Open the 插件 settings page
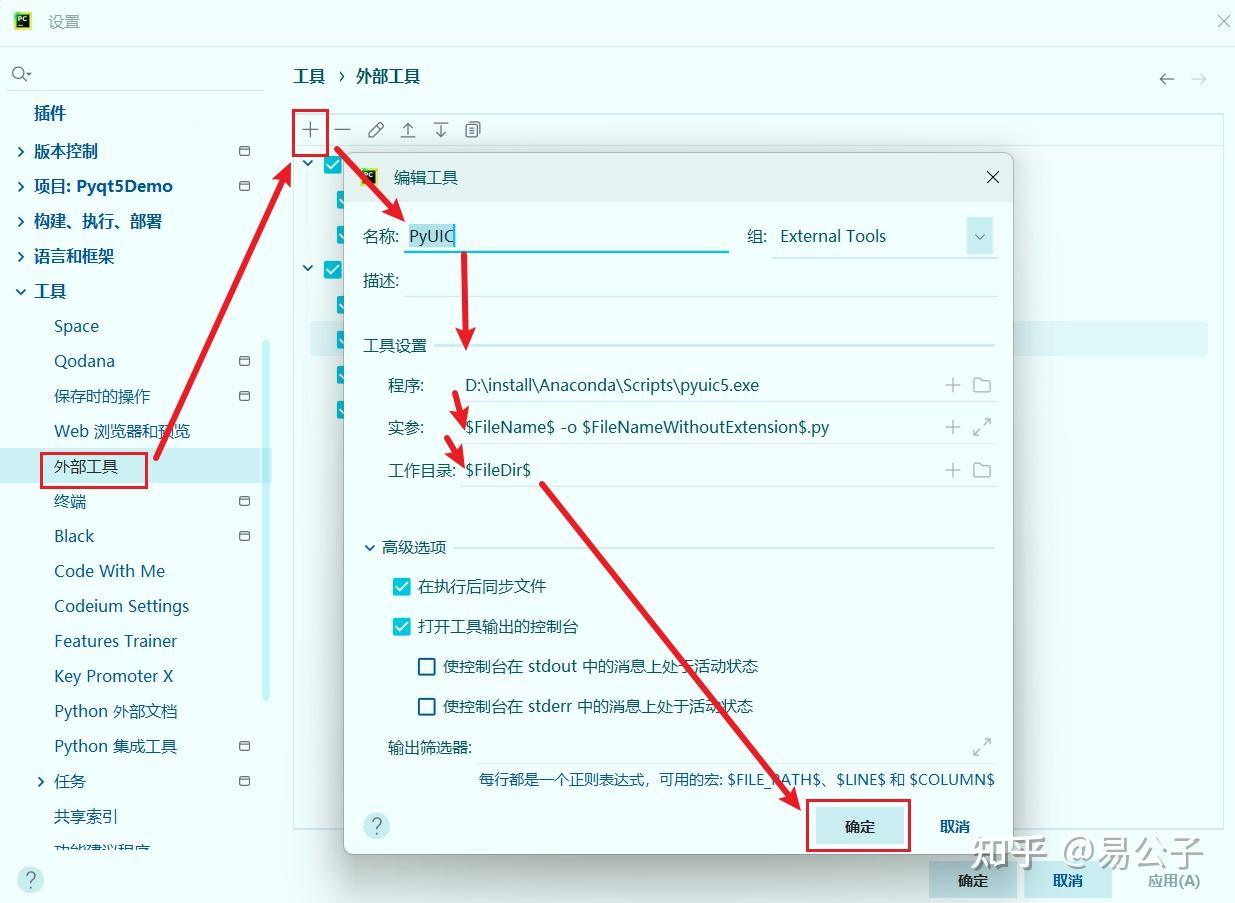The image size is (1235, 903). (49, 113)
